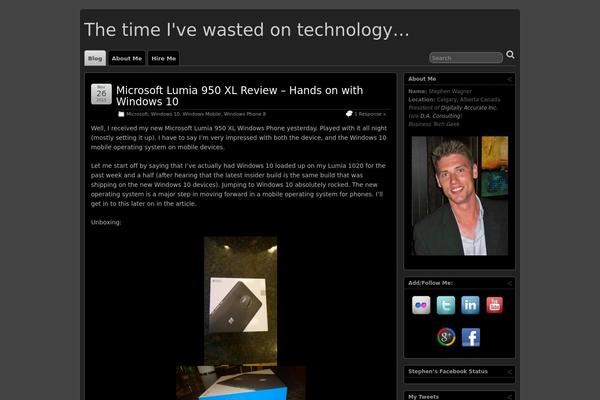Image resolution: width=600 pixels, height=400 pixels.
Task: Open the YouTube channel icon
Action: pyautogui.click(x=494, y=305)
